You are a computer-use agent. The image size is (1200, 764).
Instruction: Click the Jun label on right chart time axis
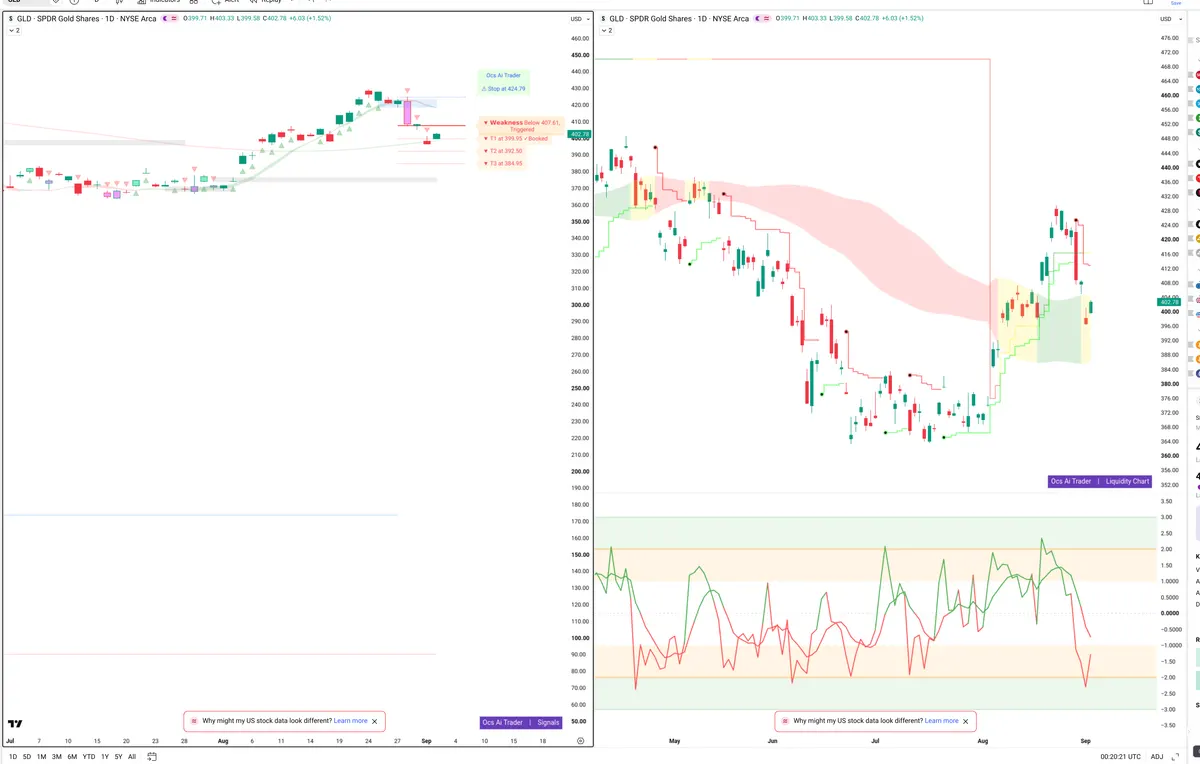click(772, 741)
